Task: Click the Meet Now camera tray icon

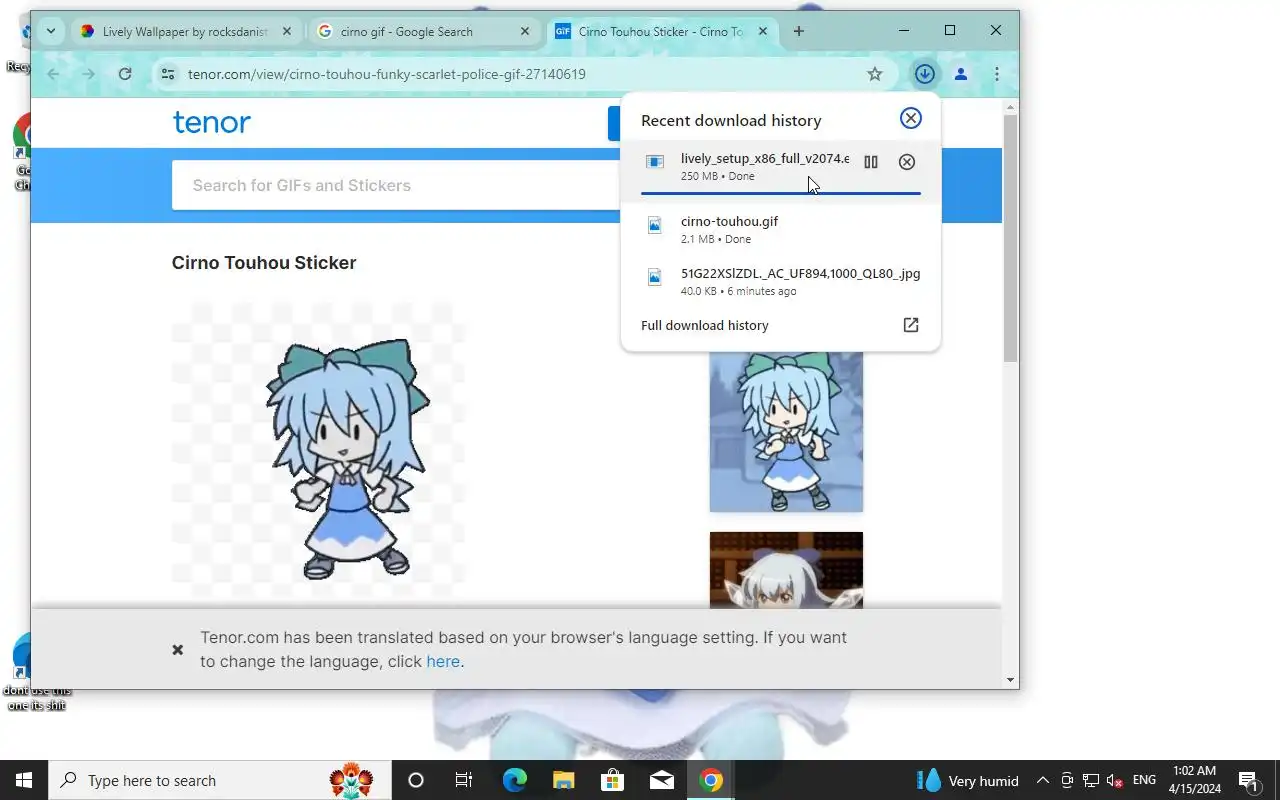Action: (x=1067, y=780)
